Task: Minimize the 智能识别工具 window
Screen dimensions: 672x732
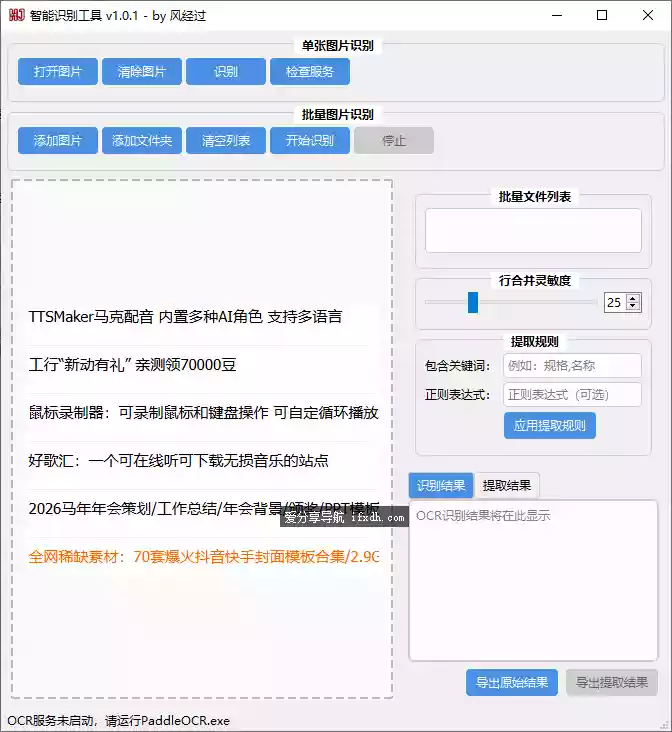Action: click(557, 15)
